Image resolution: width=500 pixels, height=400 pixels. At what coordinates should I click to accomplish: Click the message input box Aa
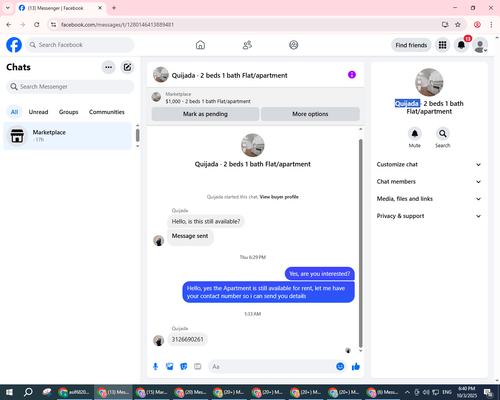(x=271, y=367)
